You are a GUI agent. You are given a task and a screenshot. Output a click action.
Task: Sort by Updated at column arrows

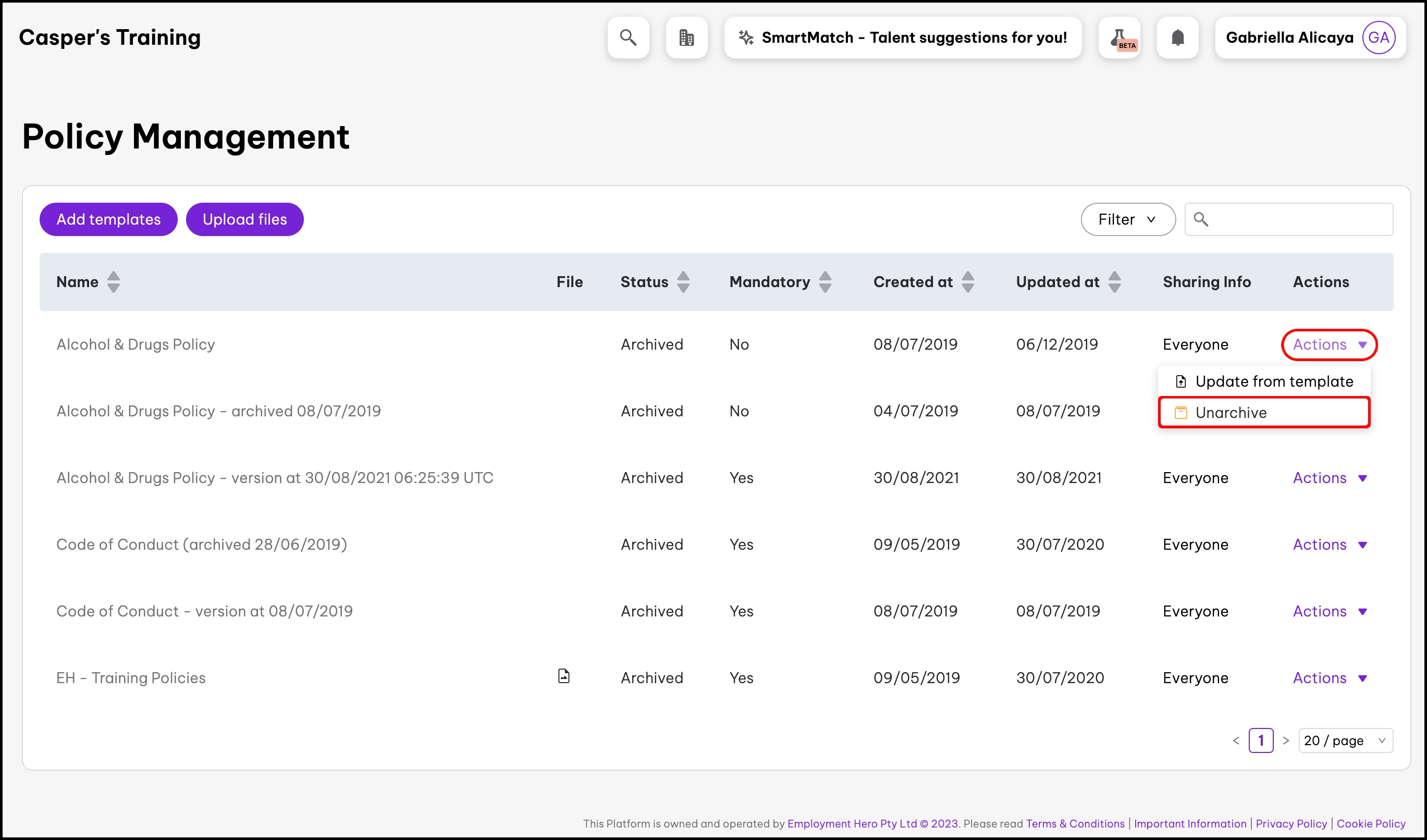coord(1114,282)
